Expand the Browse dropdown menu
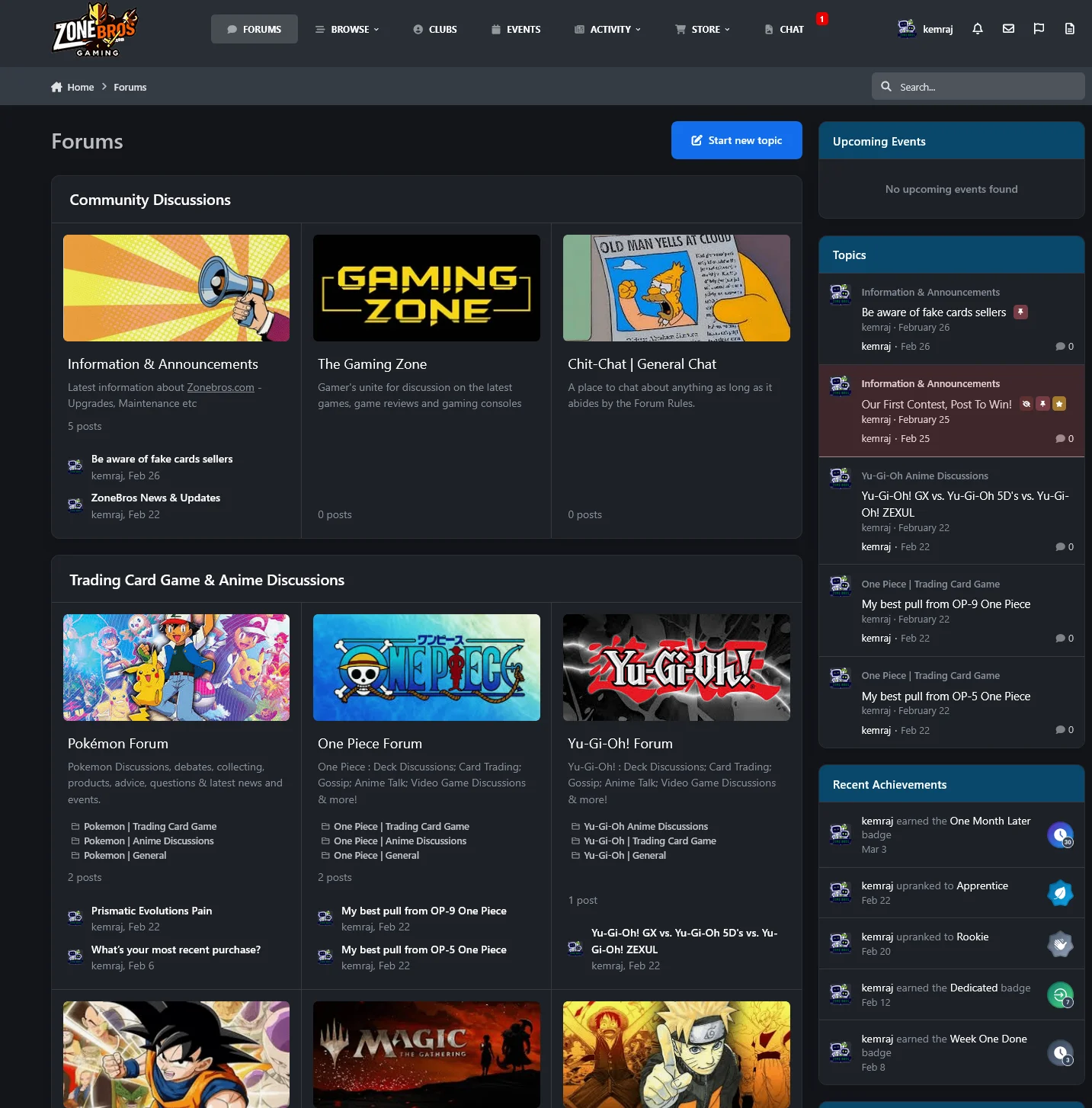The image size is (1092, 1108). [x=347, y=29]
